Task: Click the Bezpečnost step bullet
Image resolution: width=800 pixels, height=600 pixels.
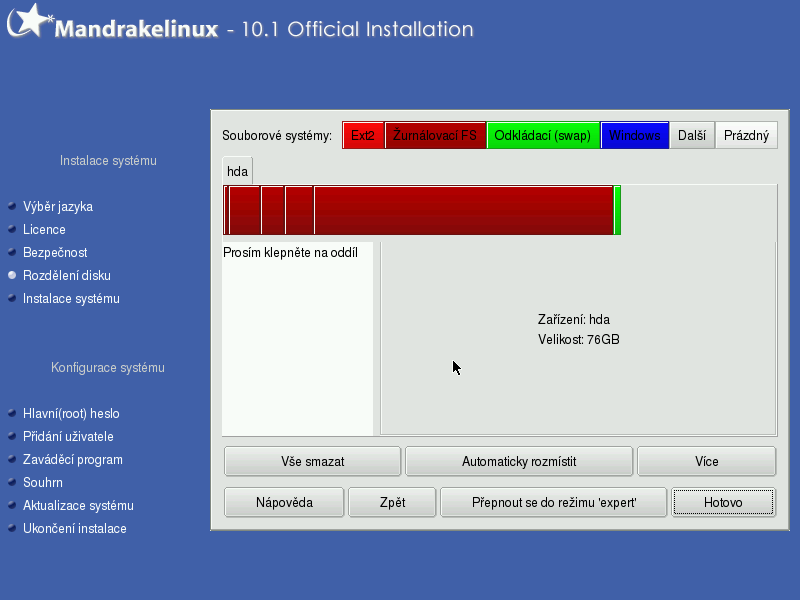Action: coord(12,252)
